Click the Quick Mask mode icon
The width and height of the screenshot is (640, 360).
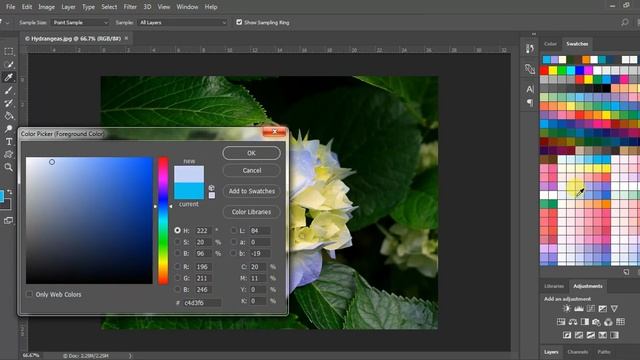pos(8,221)
